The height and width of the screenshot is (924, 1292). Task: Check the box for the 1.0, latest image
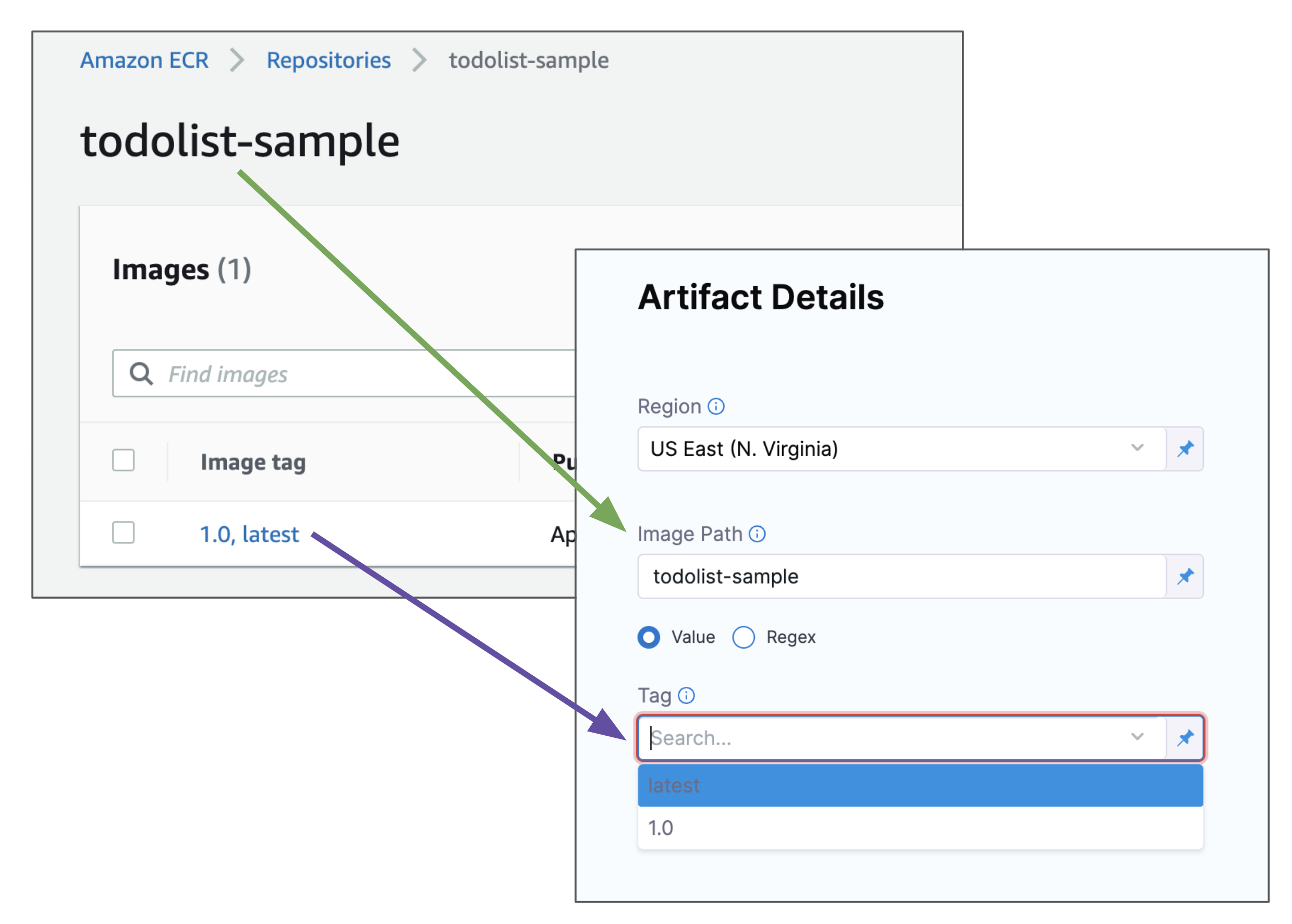tap(124, 532)
